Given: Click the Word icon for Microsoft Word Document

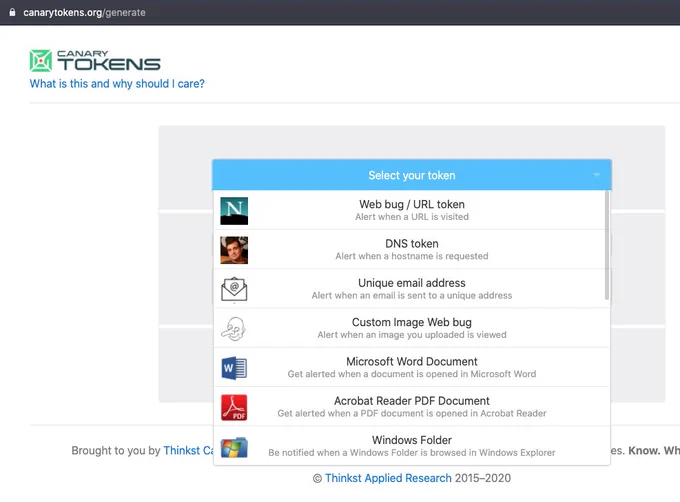Looking at the screenshot, I should 234,368.
